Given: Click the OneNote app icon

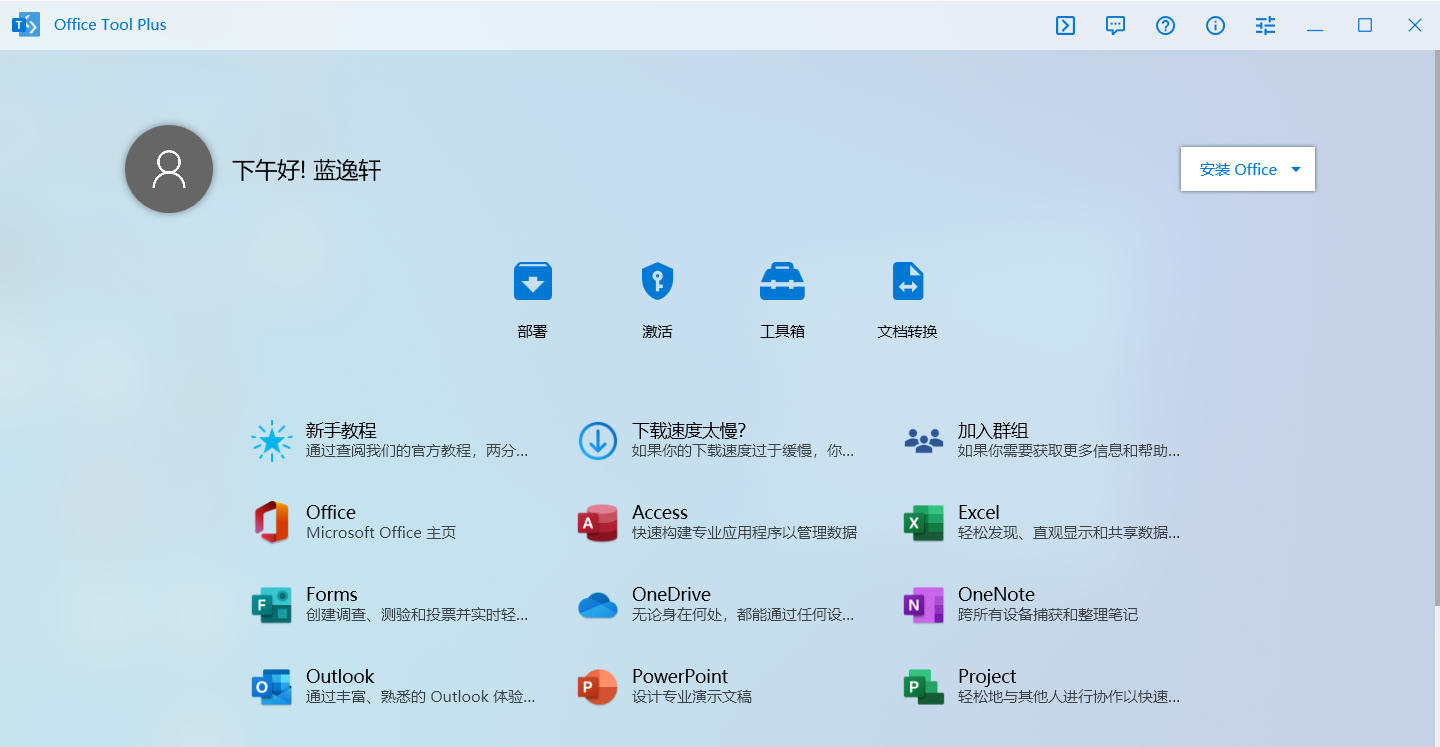Looking at the screenshot, I should [x=923, y=605].
